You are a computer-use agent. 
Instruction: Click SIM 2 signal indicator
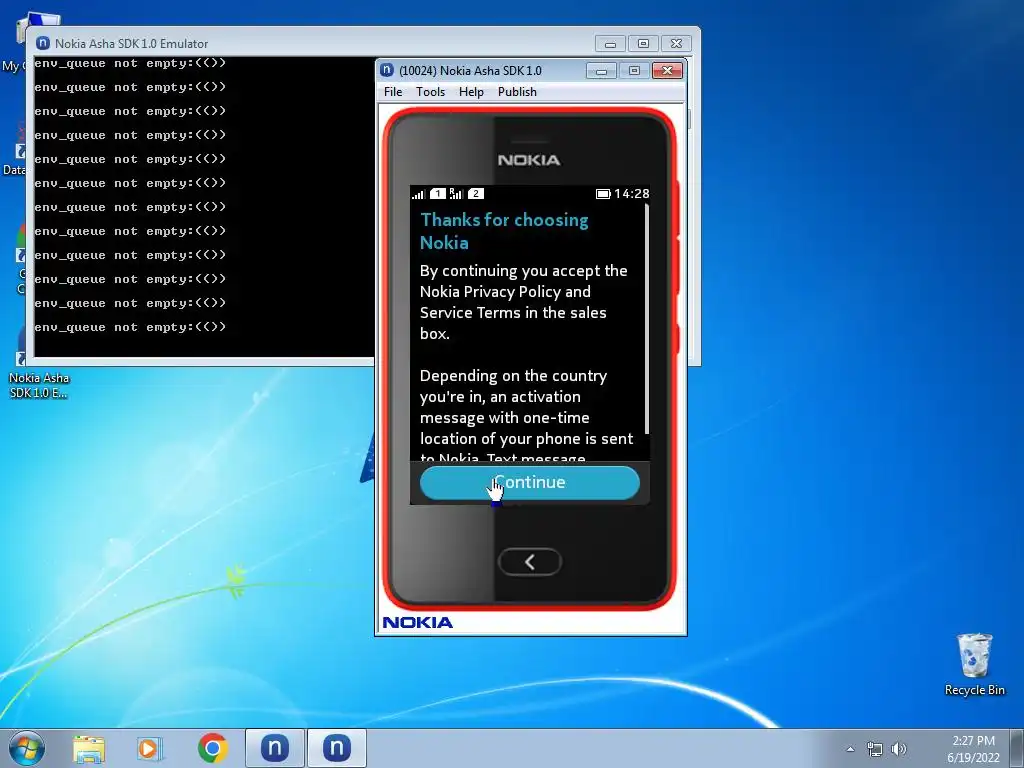pos(467,193)
